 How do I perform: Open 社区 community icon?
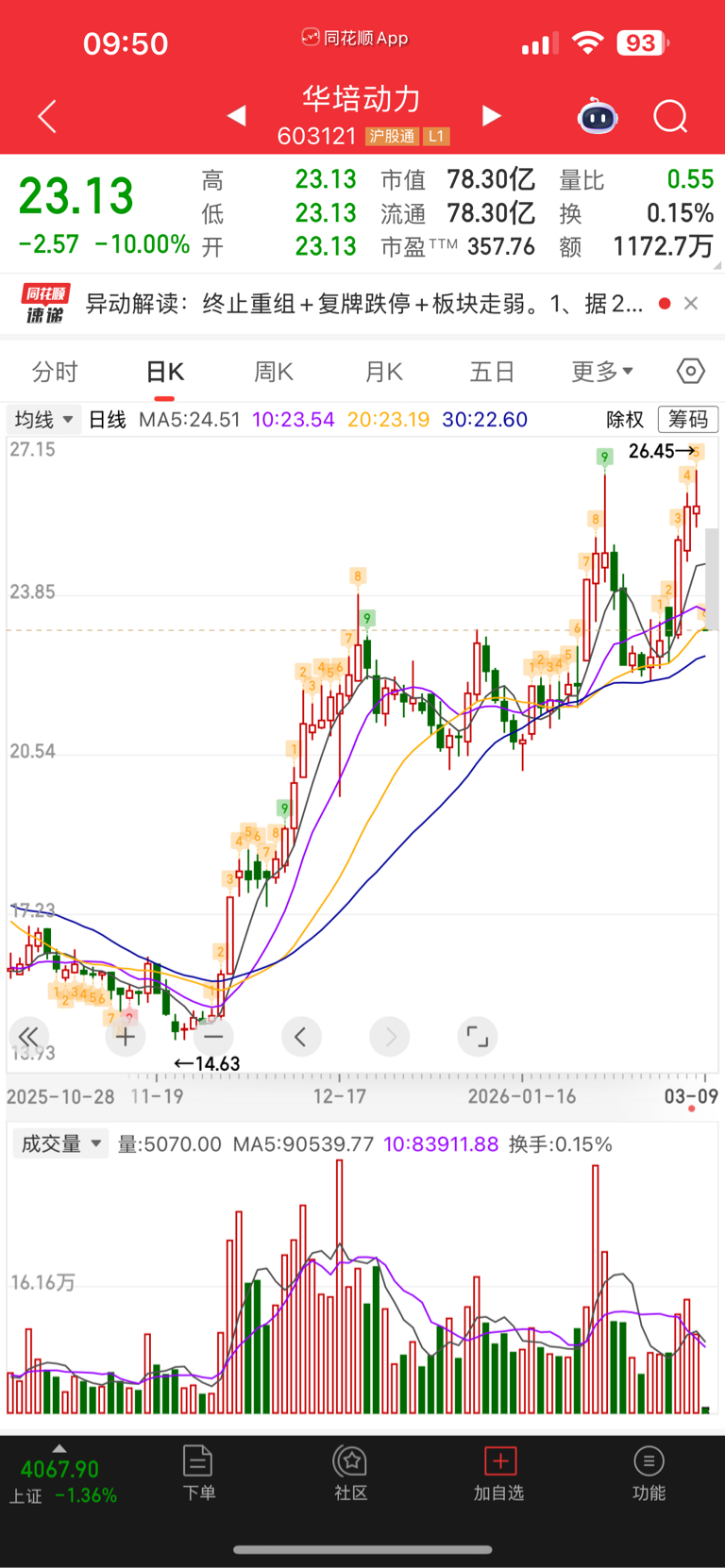[351, 1473]
